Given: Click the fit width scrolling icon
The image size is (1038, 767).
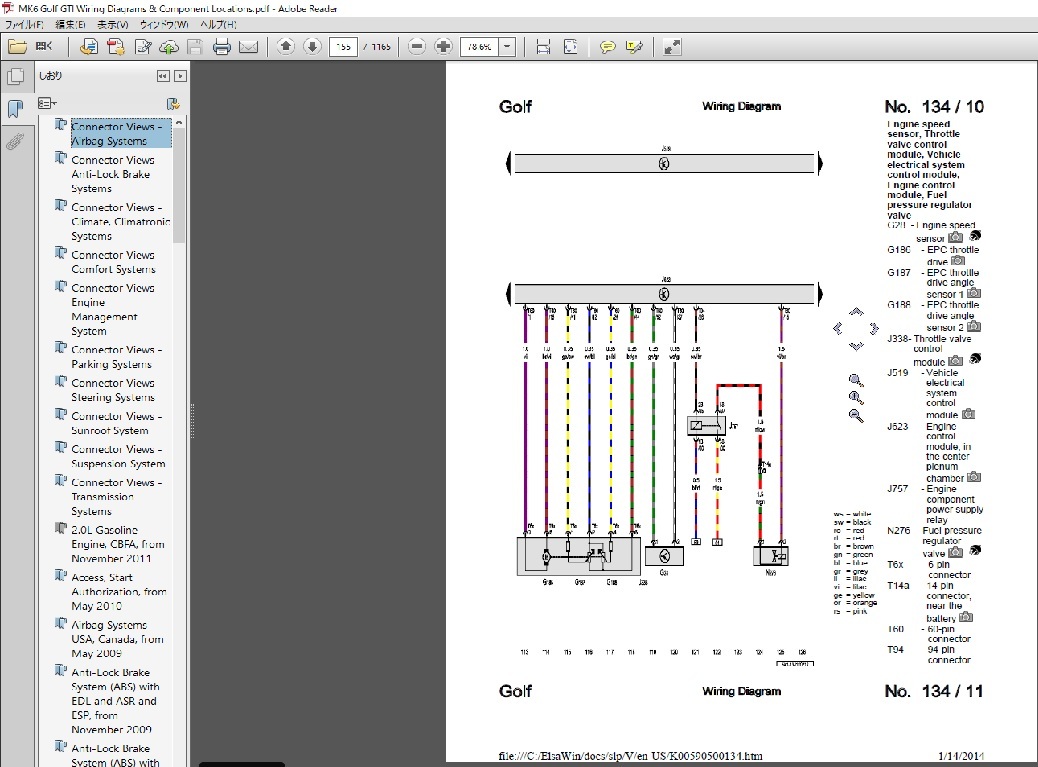Looking at the screenshot, I should (x=543, y=46).
